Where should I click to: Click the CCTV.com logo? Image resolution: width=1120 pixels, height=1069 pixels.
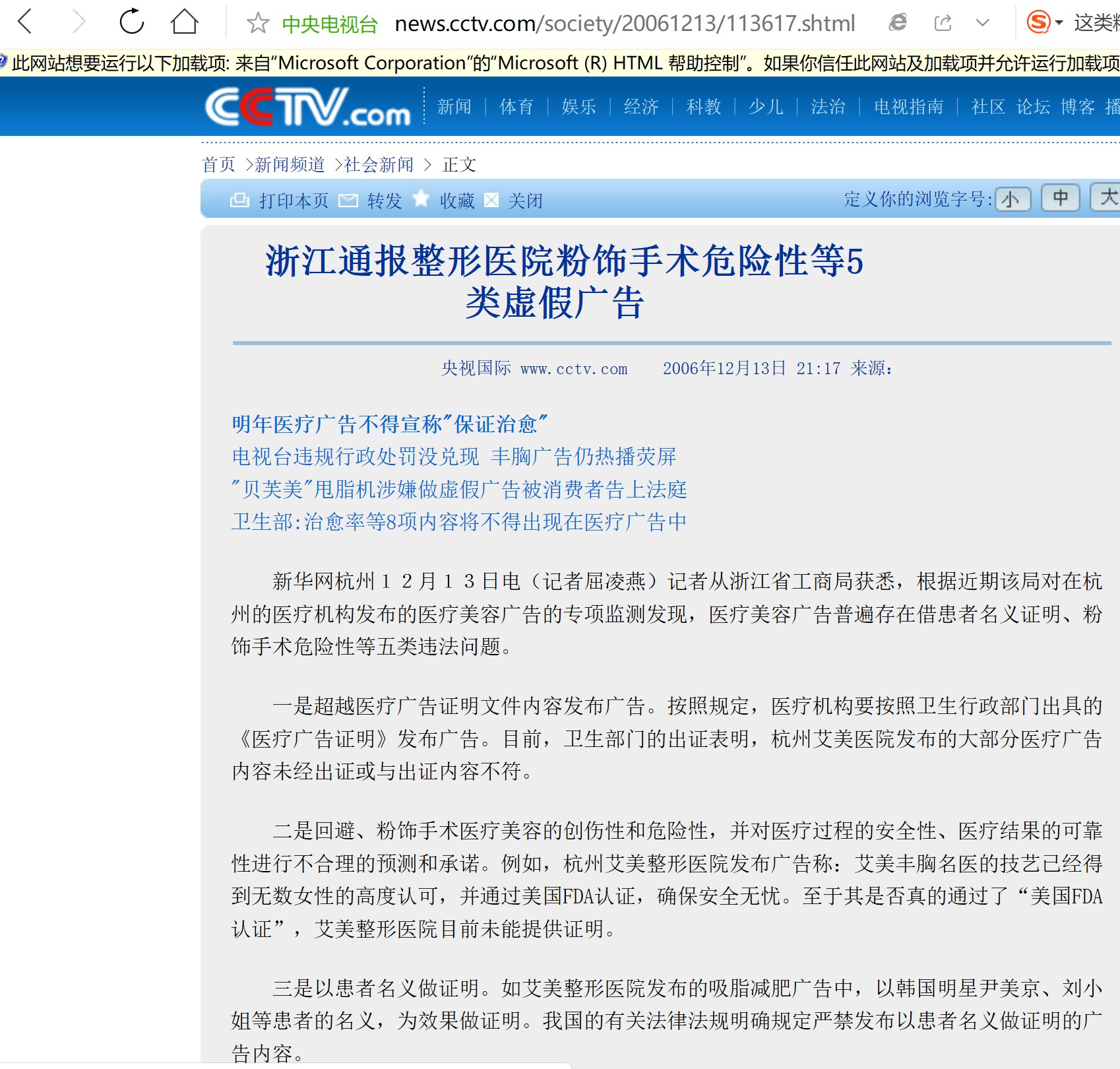(x=308, y=106)
